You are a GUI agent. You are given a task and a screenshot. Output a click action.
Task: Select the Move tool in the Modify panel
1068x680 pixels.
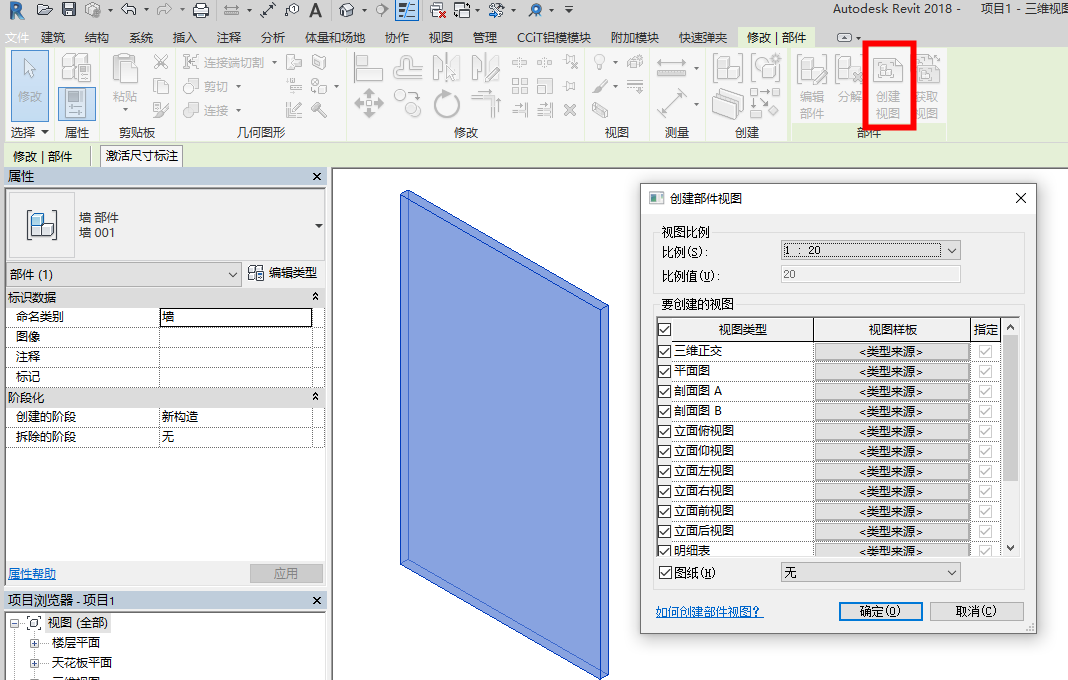click(x=368, y=104)
